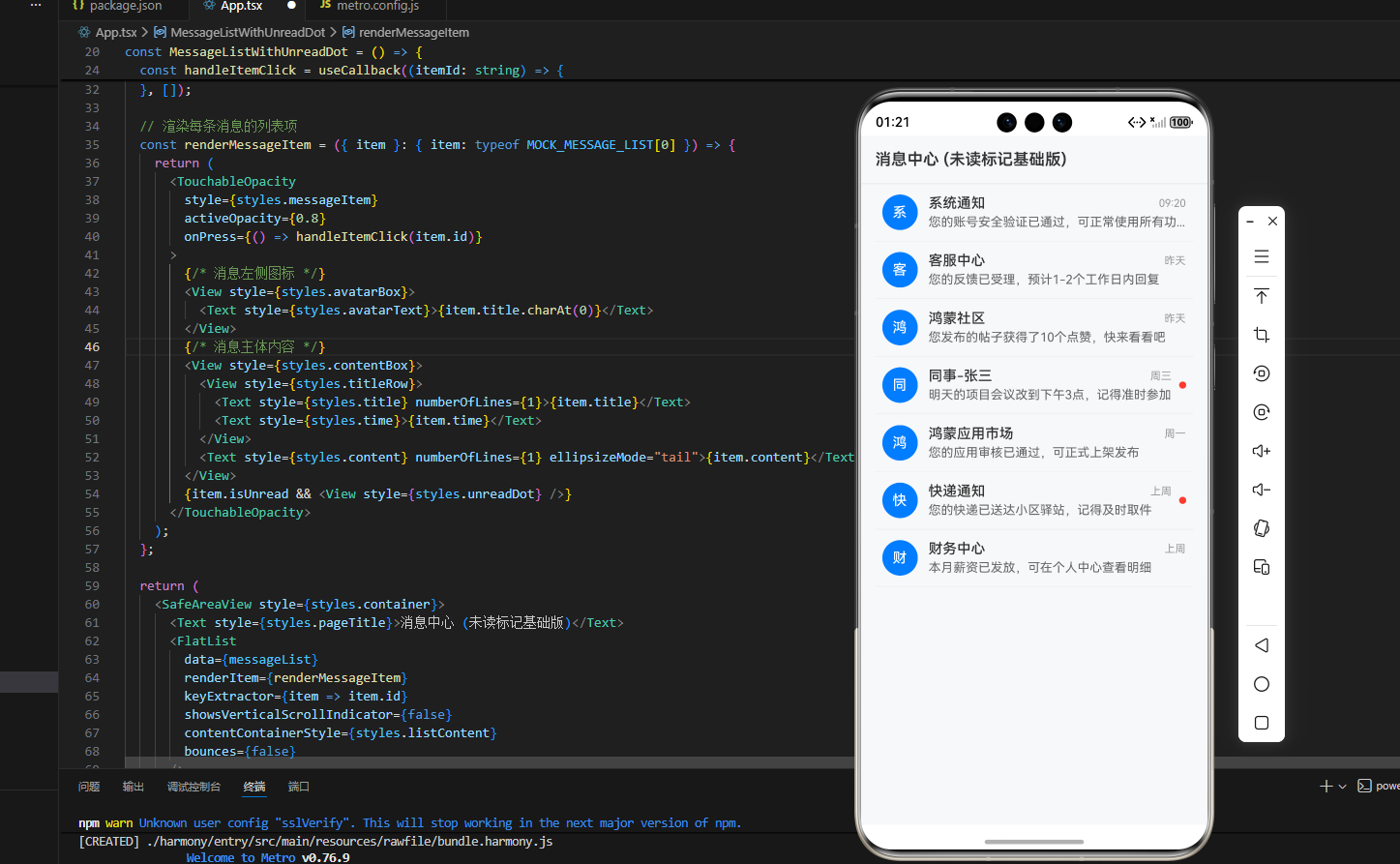This screenshot has width=1400, height=864.
Task: Open the unread 同事-张三 message
Action: [x=1033, y=385]
